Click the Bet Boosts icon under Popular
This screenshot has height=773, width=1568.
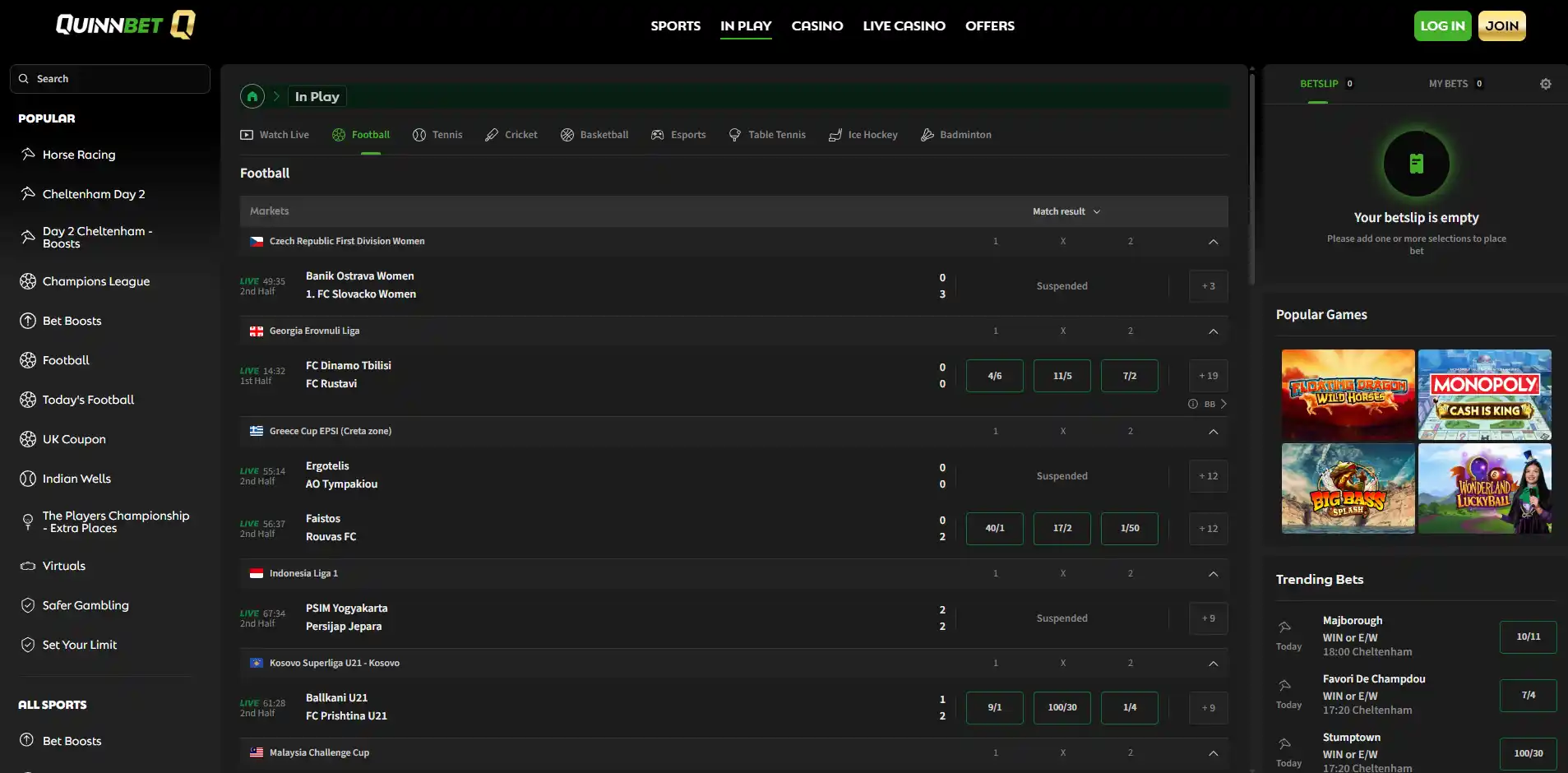pyautogui.click(x=28, y=321)
